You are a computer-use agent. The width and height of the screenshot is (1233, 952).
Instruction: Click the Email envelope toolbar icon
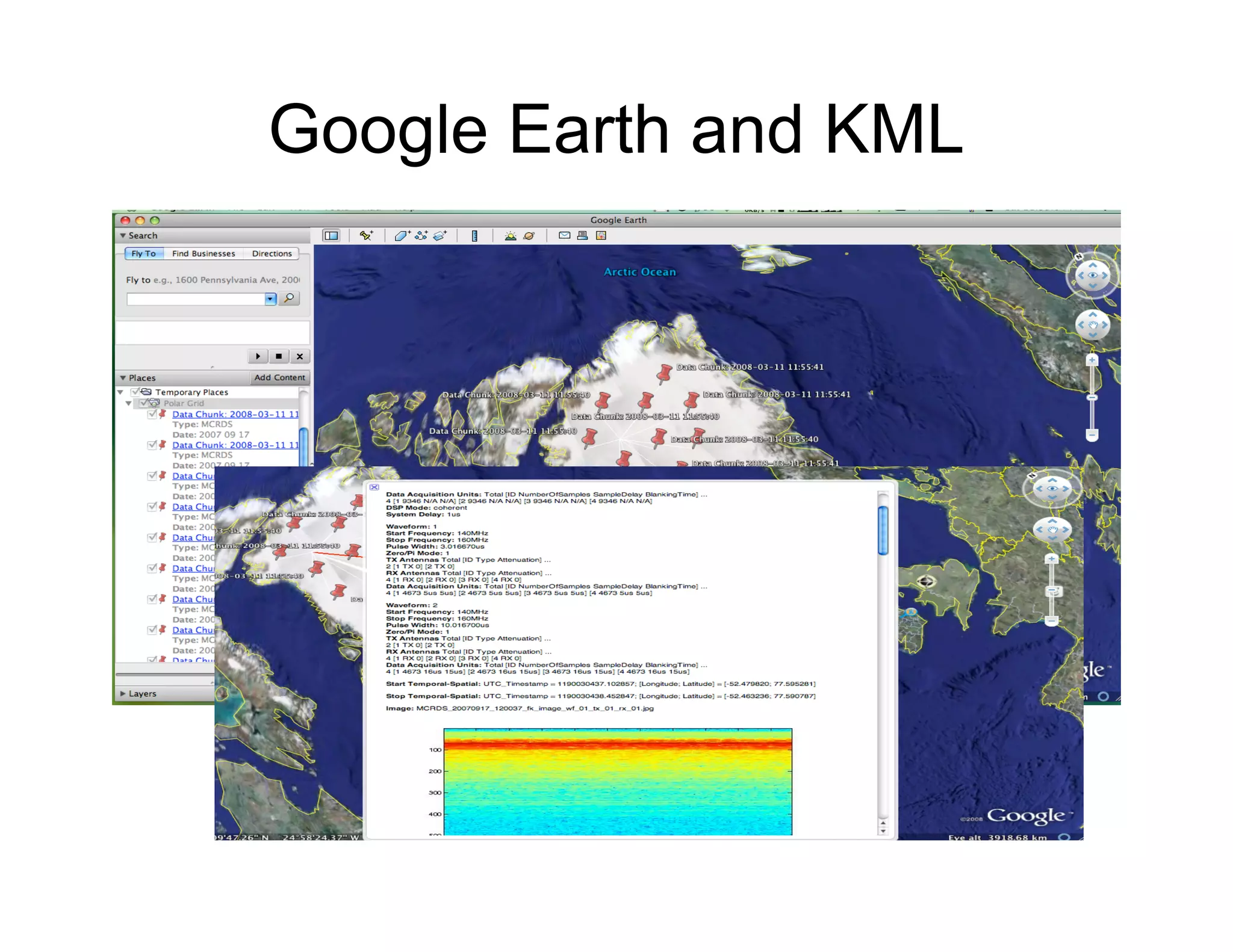(x=564, y=236)
